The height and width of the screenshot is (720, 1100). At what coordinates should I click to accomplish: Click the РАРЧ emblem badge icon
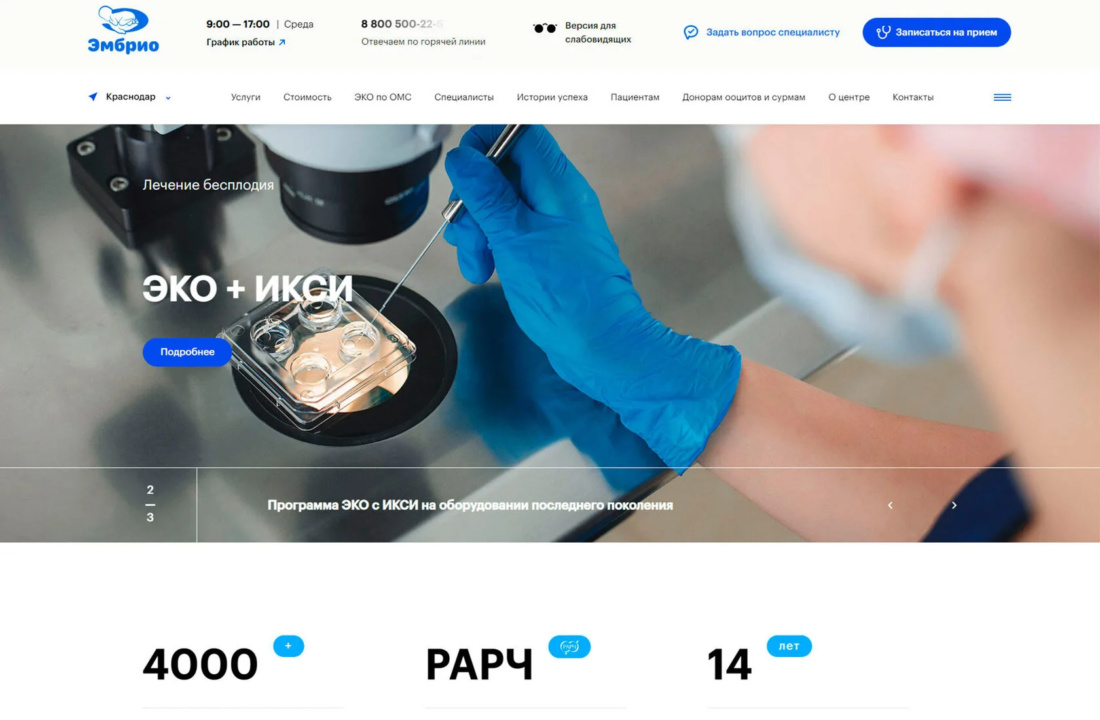click(569, 646)
